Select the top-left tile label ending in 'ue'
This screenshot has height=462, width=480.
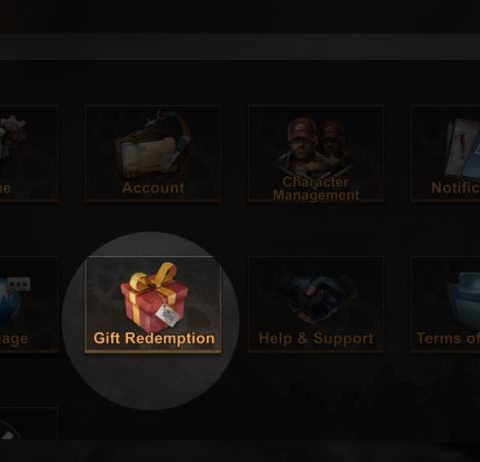point(5,188)
